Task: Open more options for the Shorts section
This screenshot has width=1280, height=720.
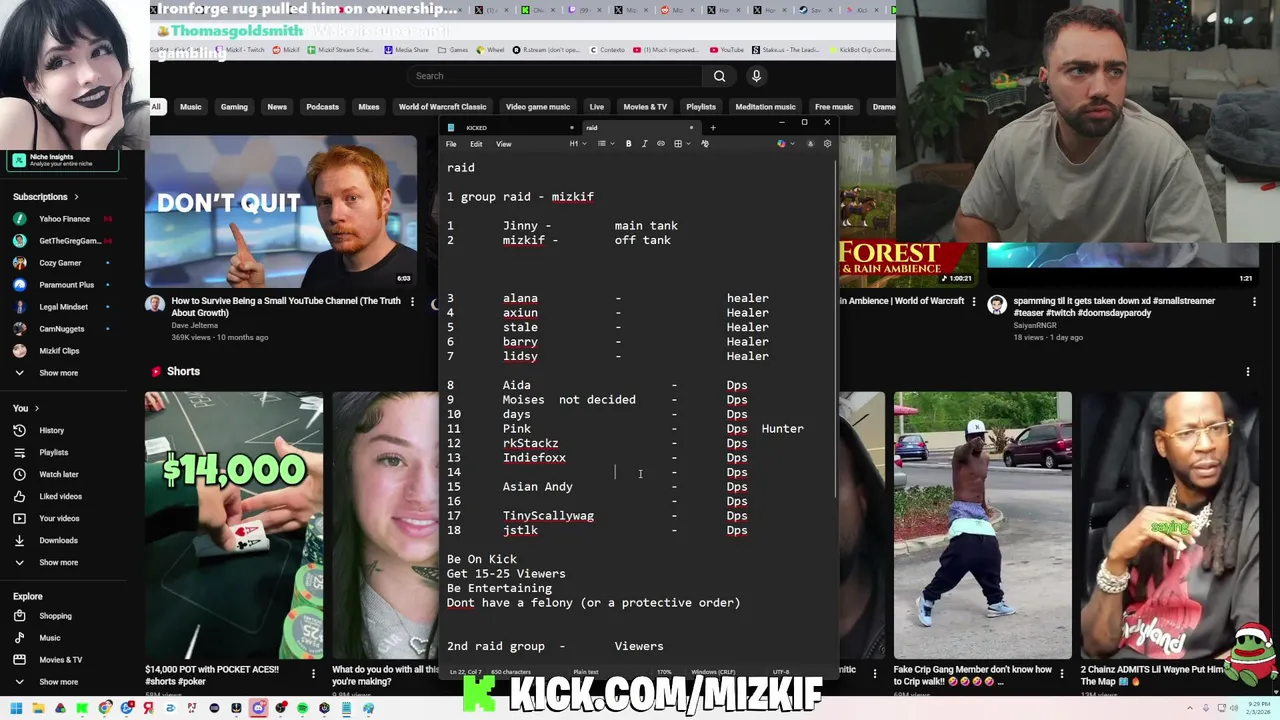Action: 1248,372
